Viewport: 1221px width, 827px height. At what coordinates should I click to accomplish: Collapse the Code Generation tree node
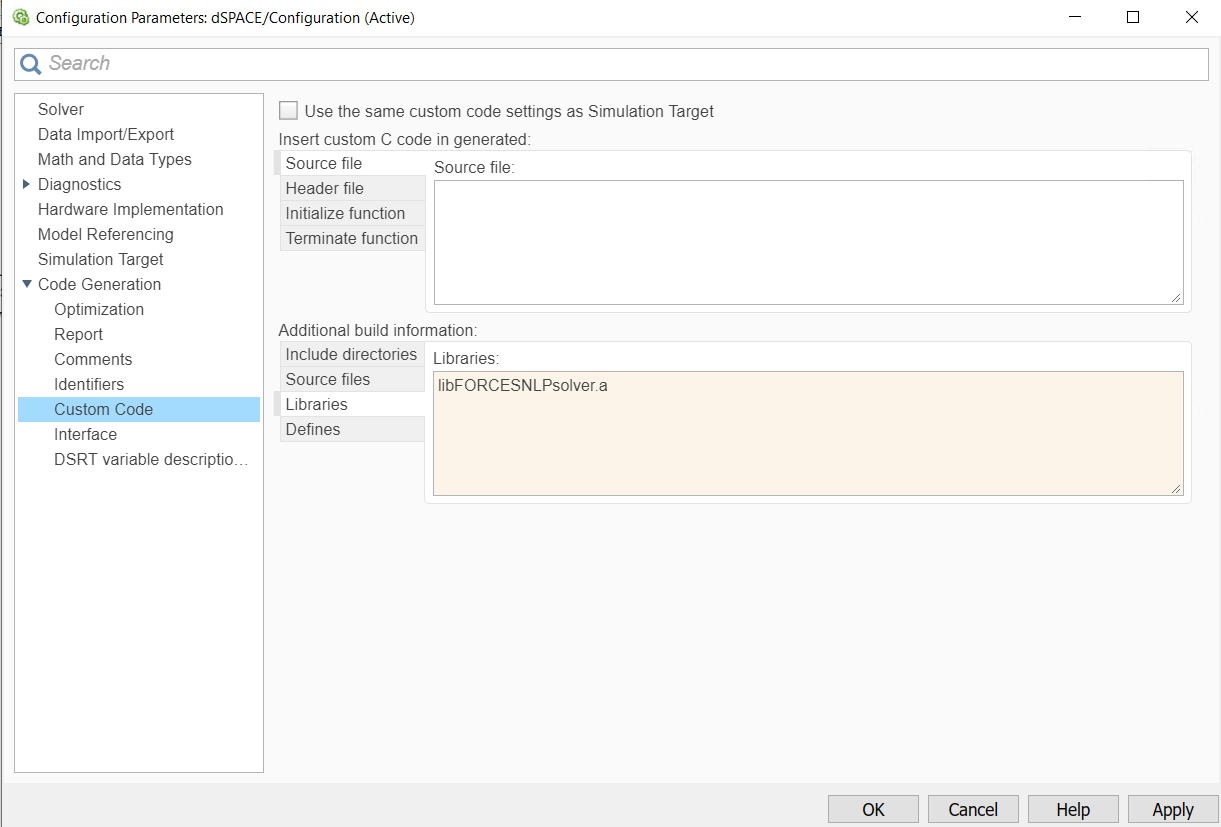tap(26, 284)
